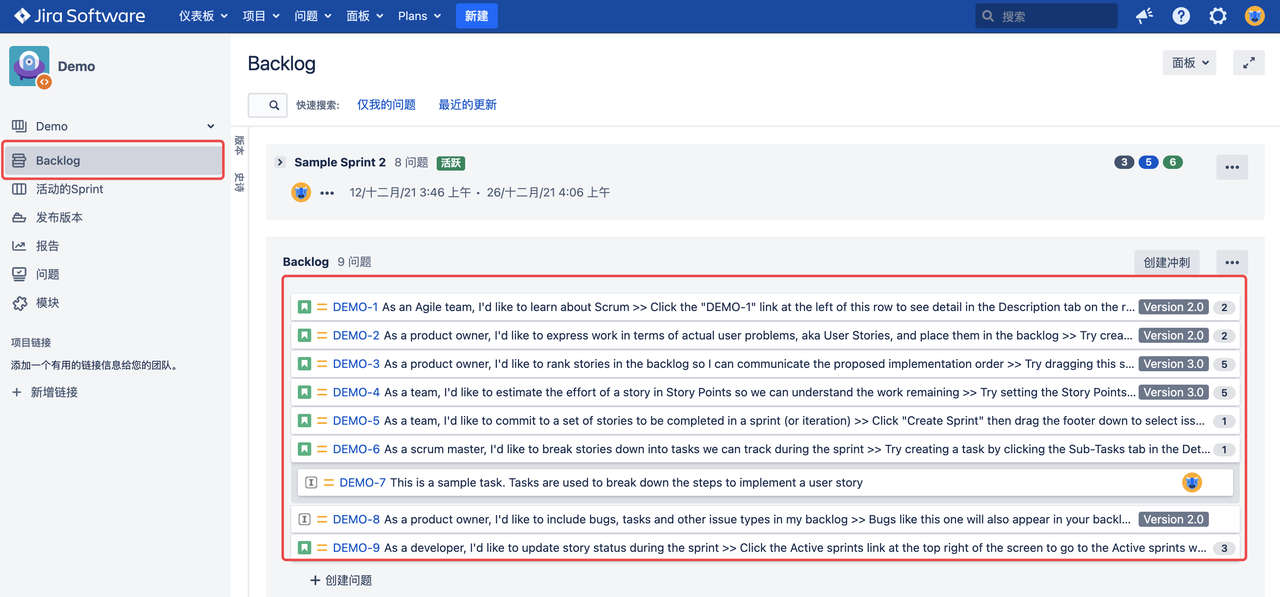The width and height of the screenshot is (1280, 597).
Task: Click the blue 新建 button
Action: click(x=476, y=16)
